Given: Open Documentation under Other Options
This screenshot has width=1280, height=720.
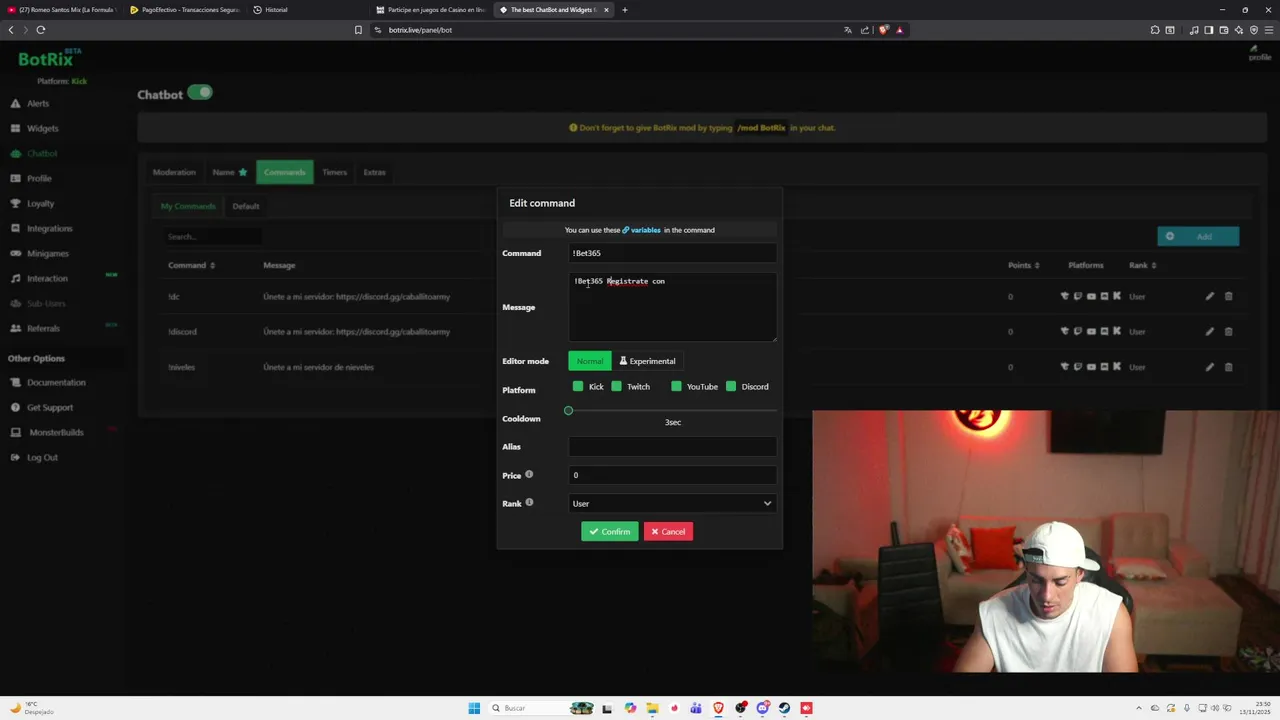Looking at the screenshot, I should (x=48, y=382).
